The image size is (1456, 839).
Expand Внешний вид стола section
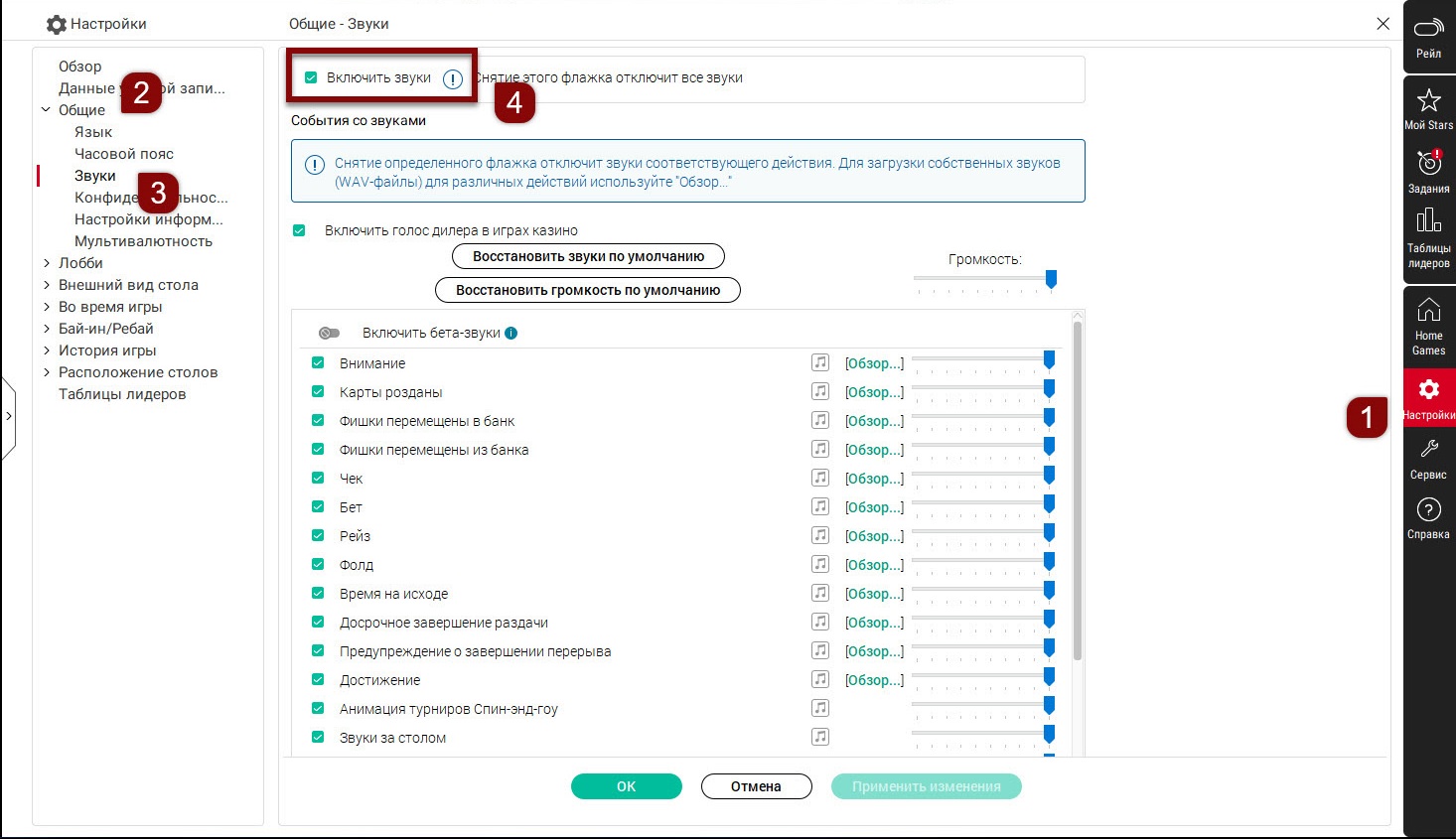pyautogui.click(x=47, y=285)
